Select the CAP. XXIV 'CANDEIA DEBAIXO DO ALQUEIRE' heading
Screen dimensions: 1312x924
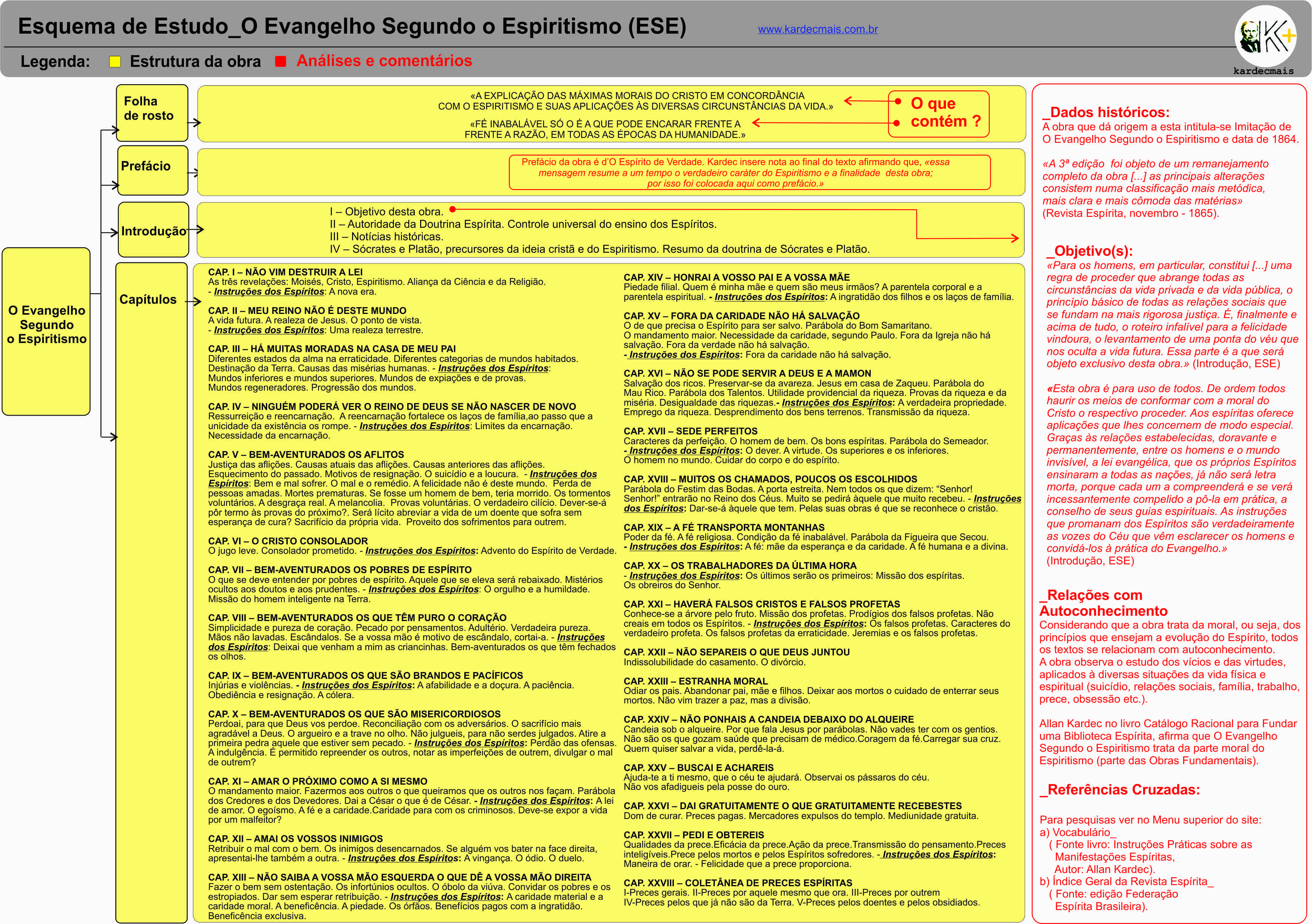pos(768,719)
